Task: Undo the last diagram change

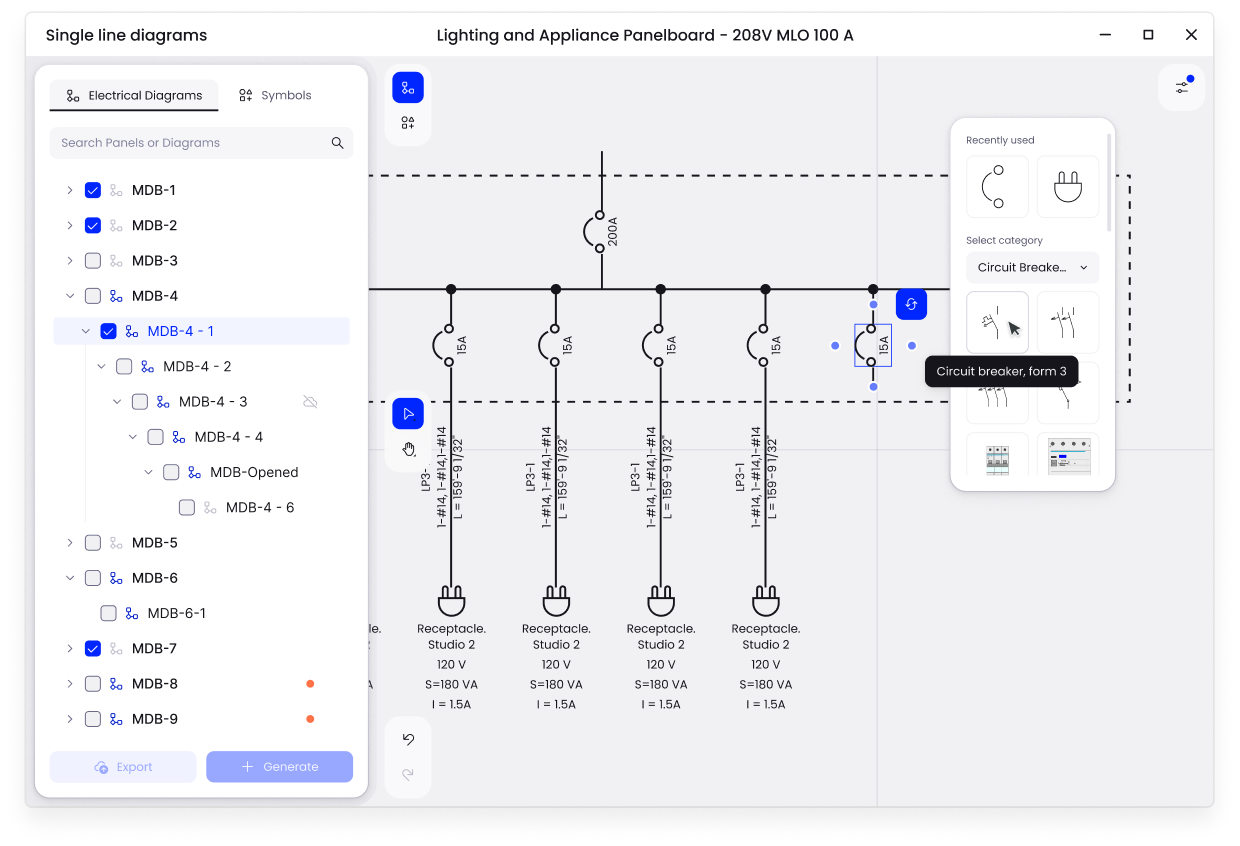Action: pyautogui.click(x=408, y=740)
